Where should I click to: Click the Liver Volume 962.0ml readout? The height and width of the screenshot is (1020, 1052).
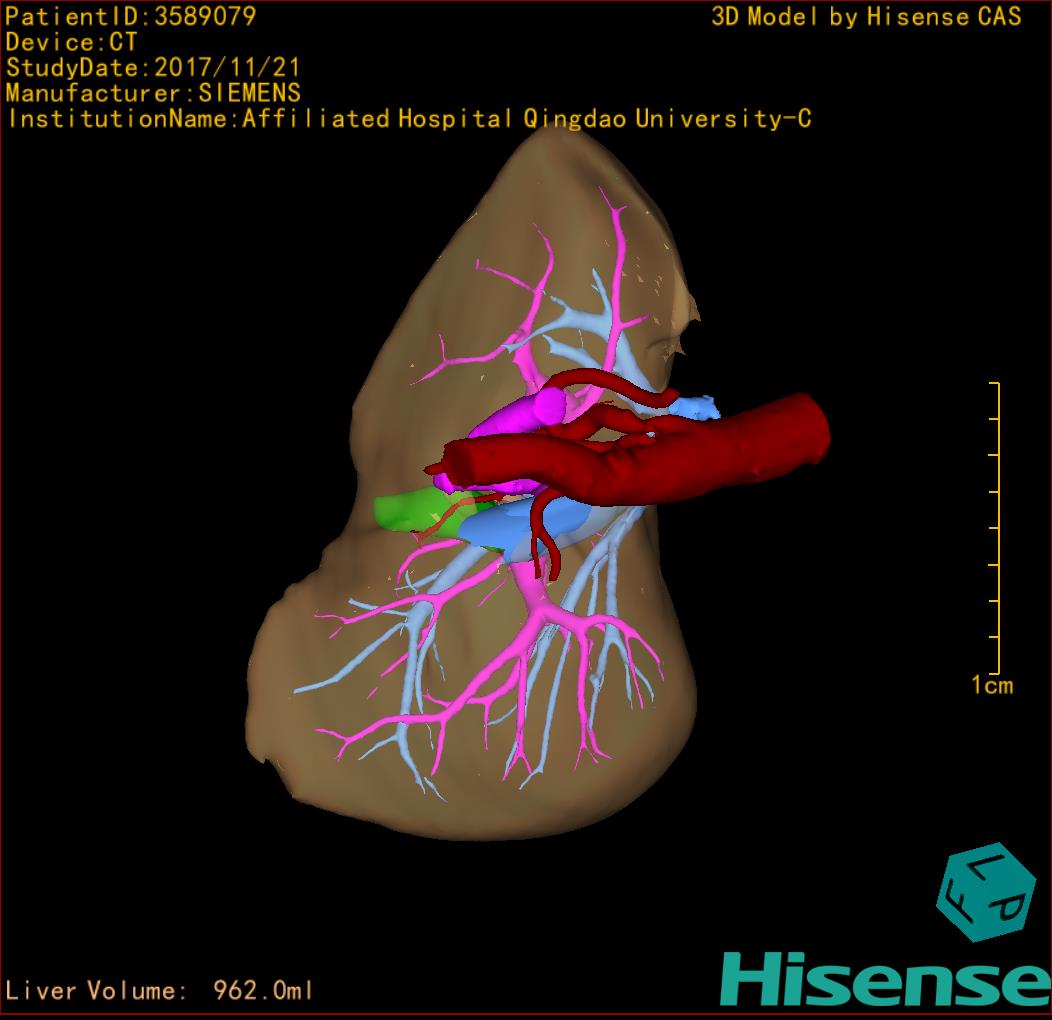click(160, 991)
